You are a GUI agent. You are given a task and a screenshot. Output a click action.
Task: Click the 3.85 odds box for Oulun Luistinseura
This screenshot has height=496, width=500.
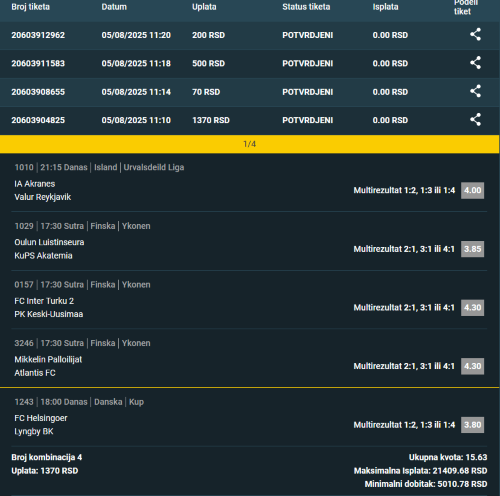472,249
